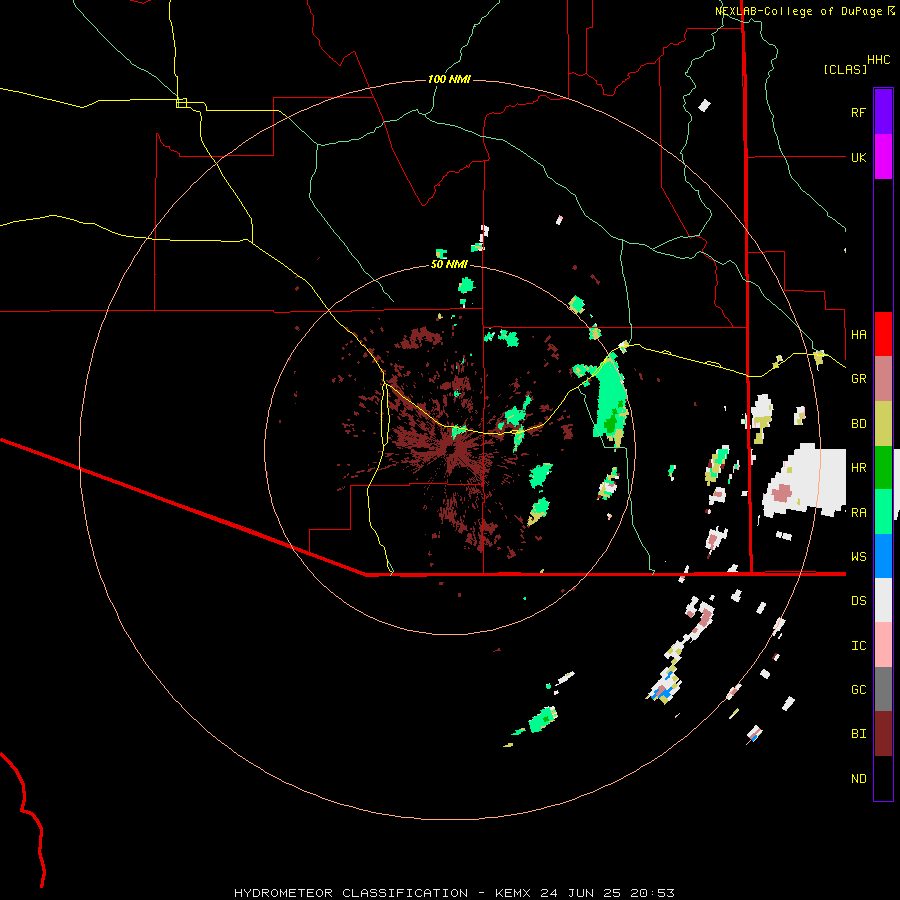The image size is (900, 900).
Task: Click the UK legend label
Action: point(858,157)
